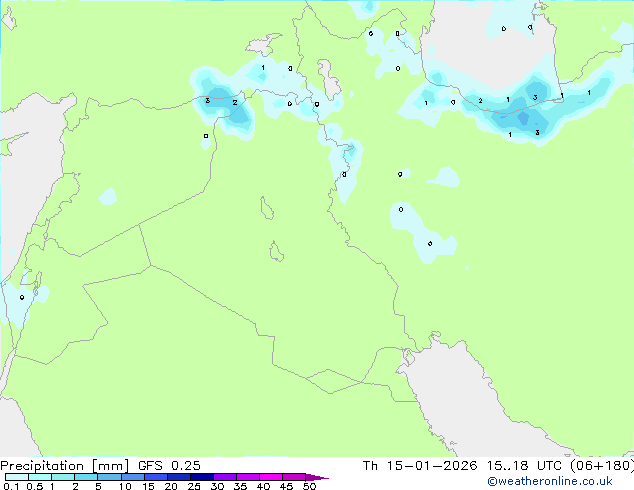The image size is (634, 490).
Task: Select the 10–15 mm legend color box
Action: 133,477
